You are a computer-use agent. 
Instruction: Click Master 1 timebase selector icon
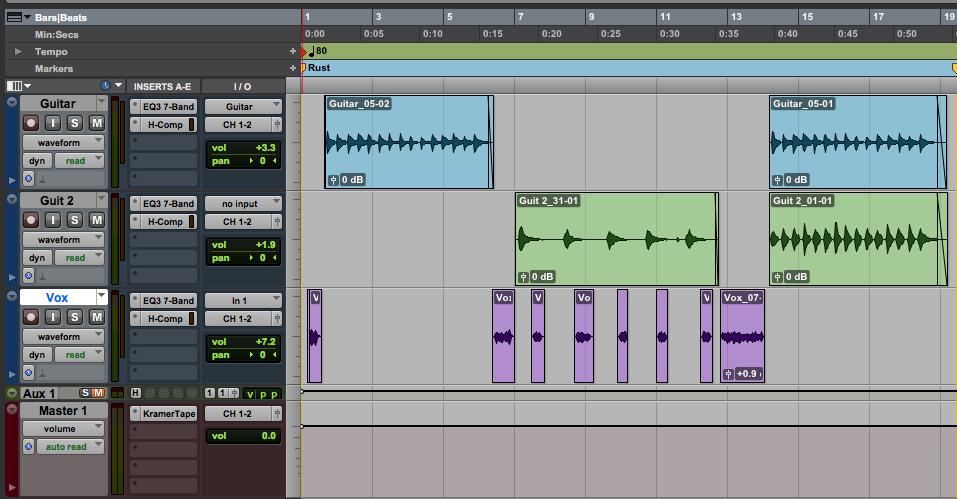[29, 447]
